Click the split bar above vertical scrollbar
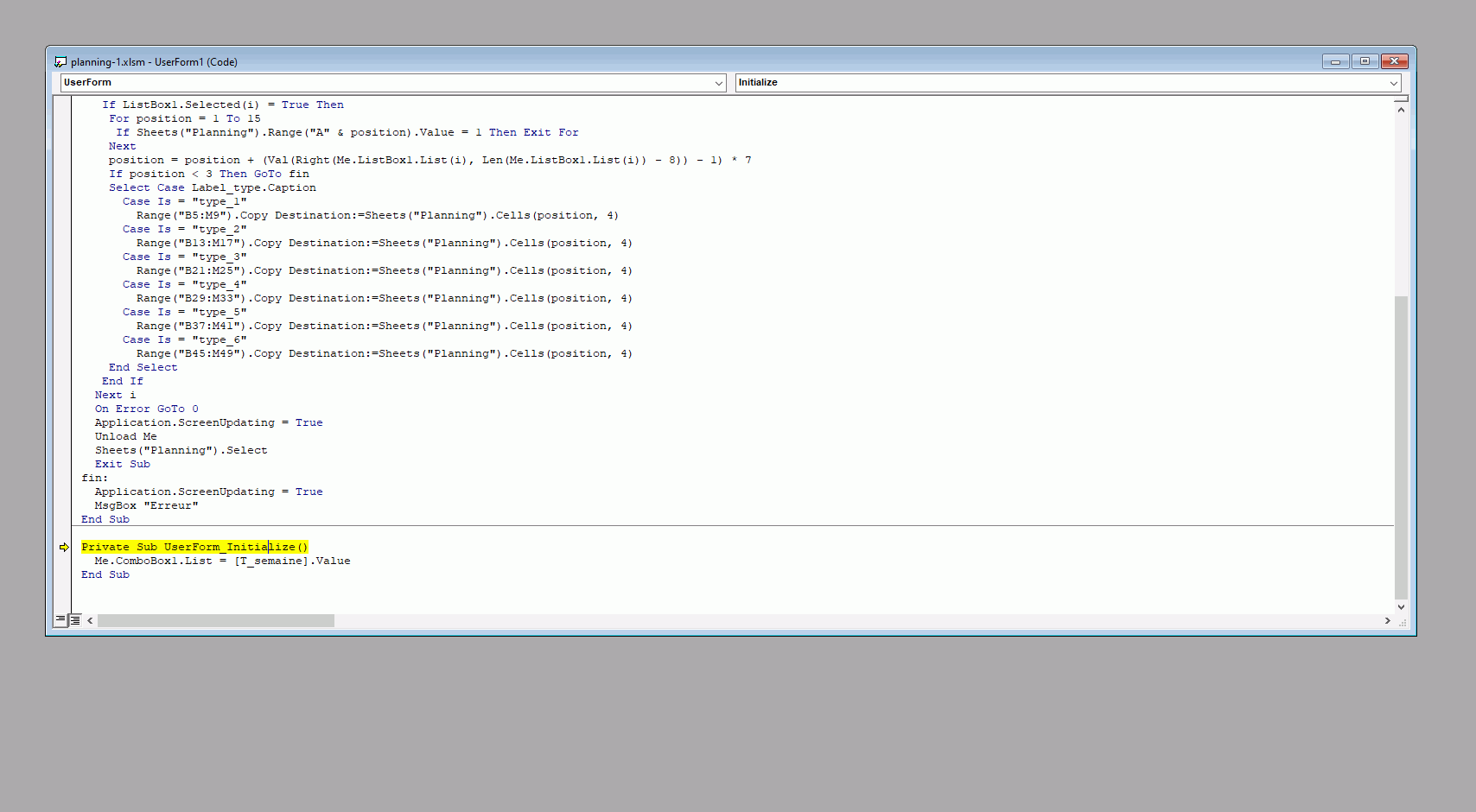1476x812 pixels. coord(1401,98)
